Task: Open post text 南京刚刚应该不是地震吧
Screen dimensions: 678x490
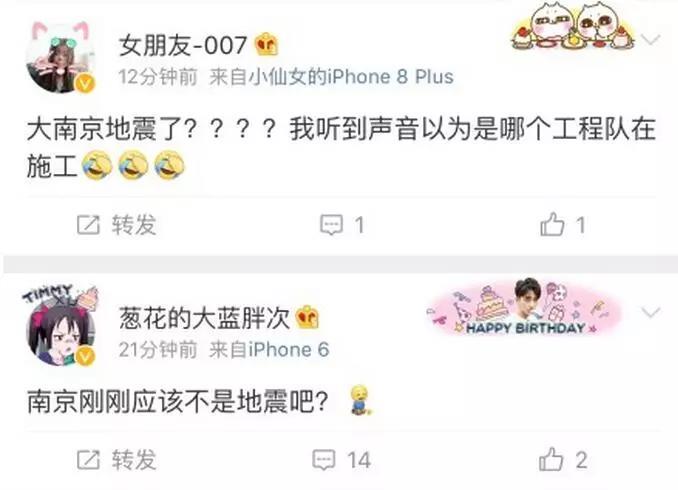Action: coord(178,402)
